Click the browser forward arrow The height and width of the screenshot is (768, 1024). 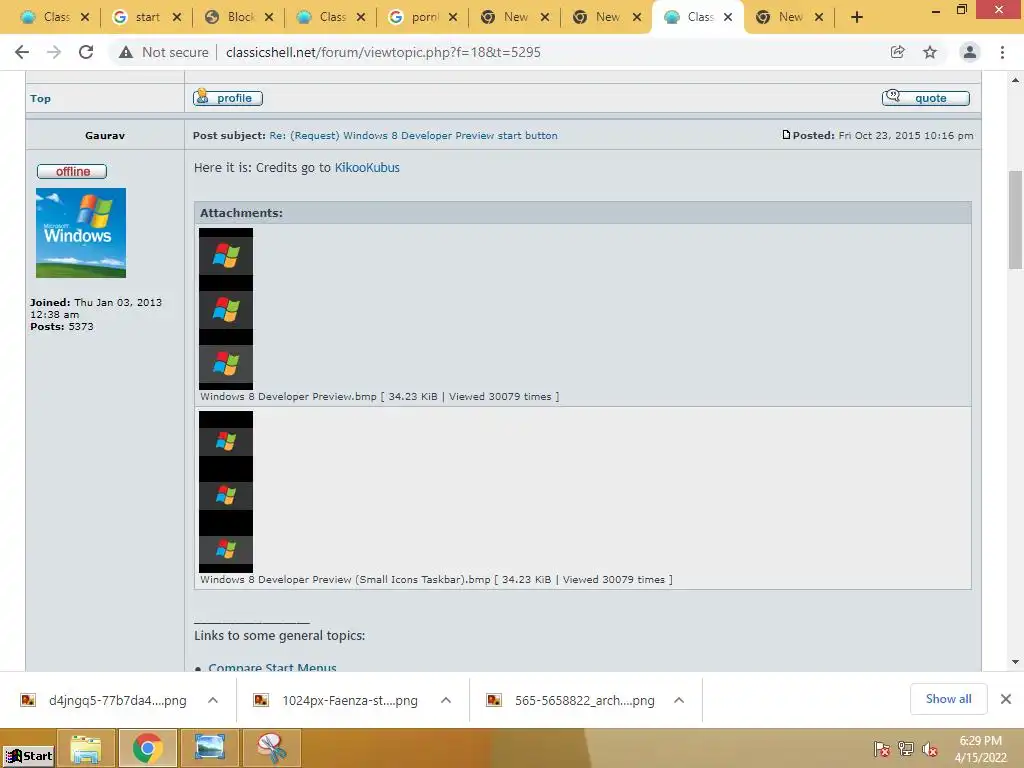(54, 52)
